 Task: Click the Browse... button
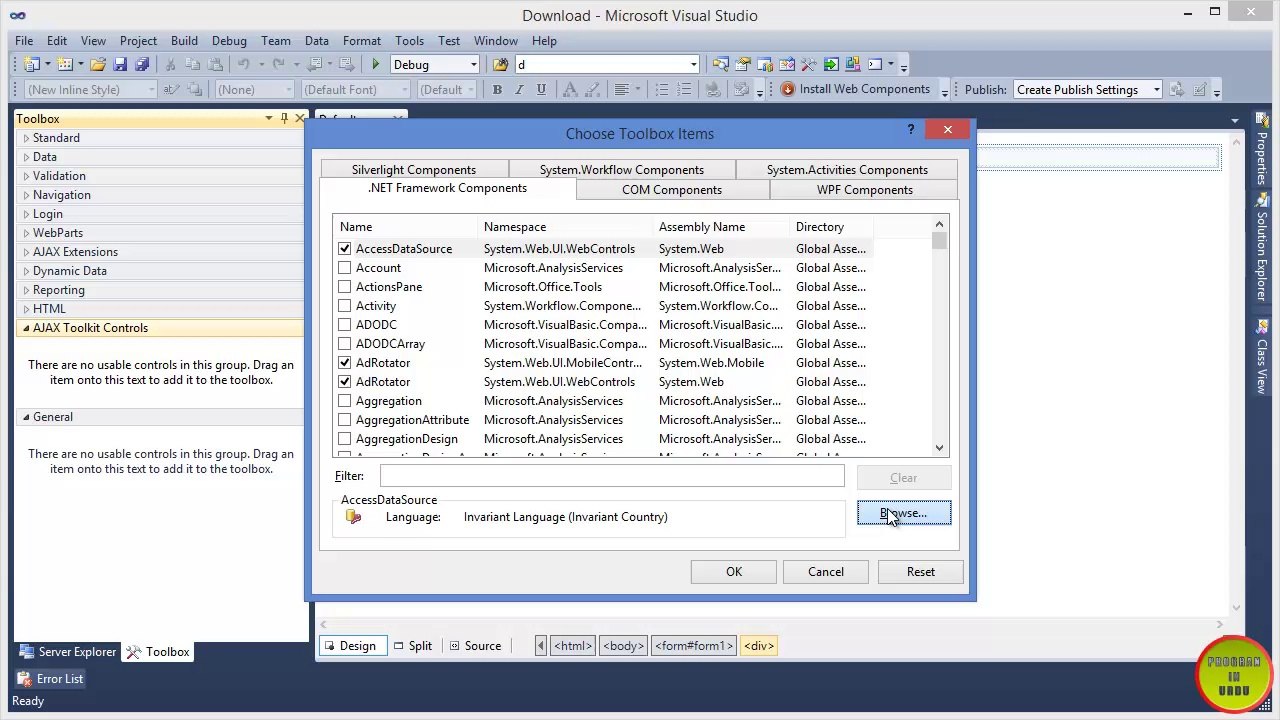pyautogui.click(x=904, y=513)
